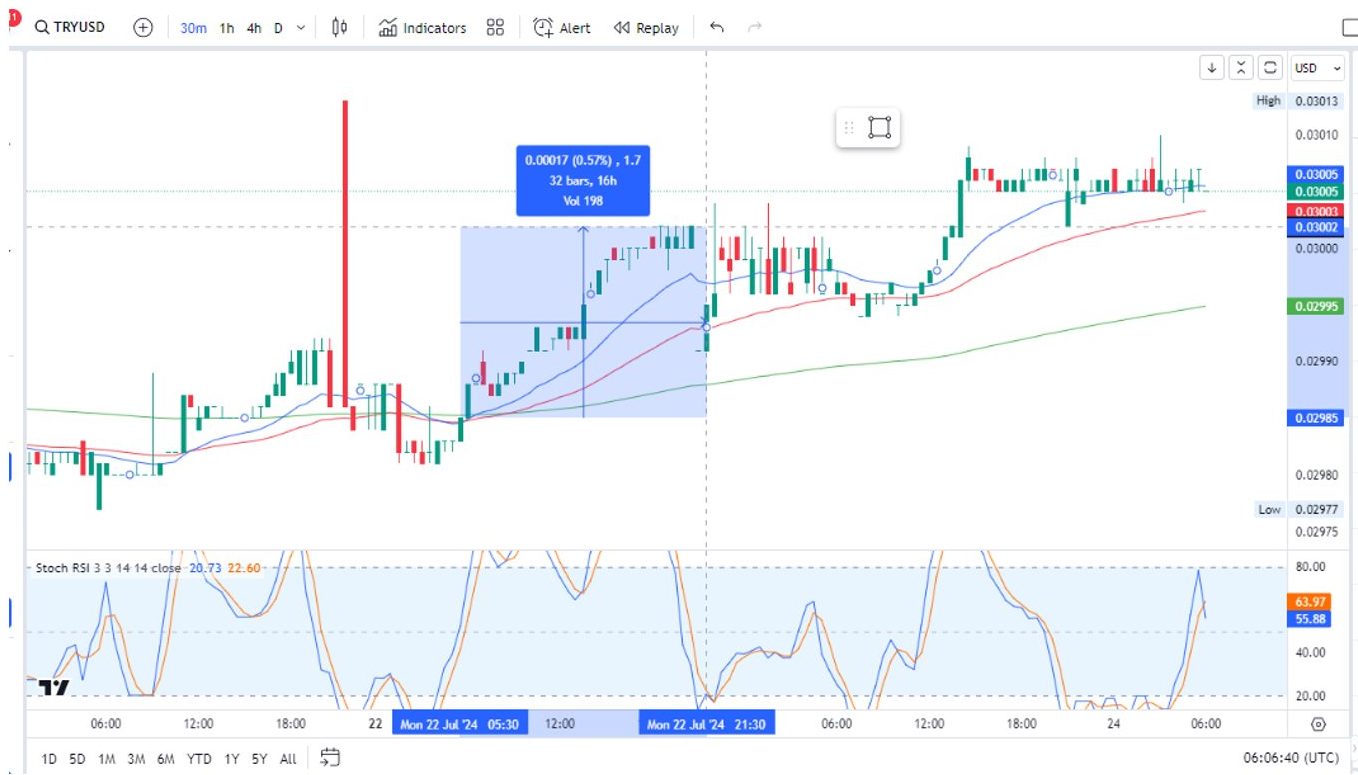Set date range to 6M

165,759
